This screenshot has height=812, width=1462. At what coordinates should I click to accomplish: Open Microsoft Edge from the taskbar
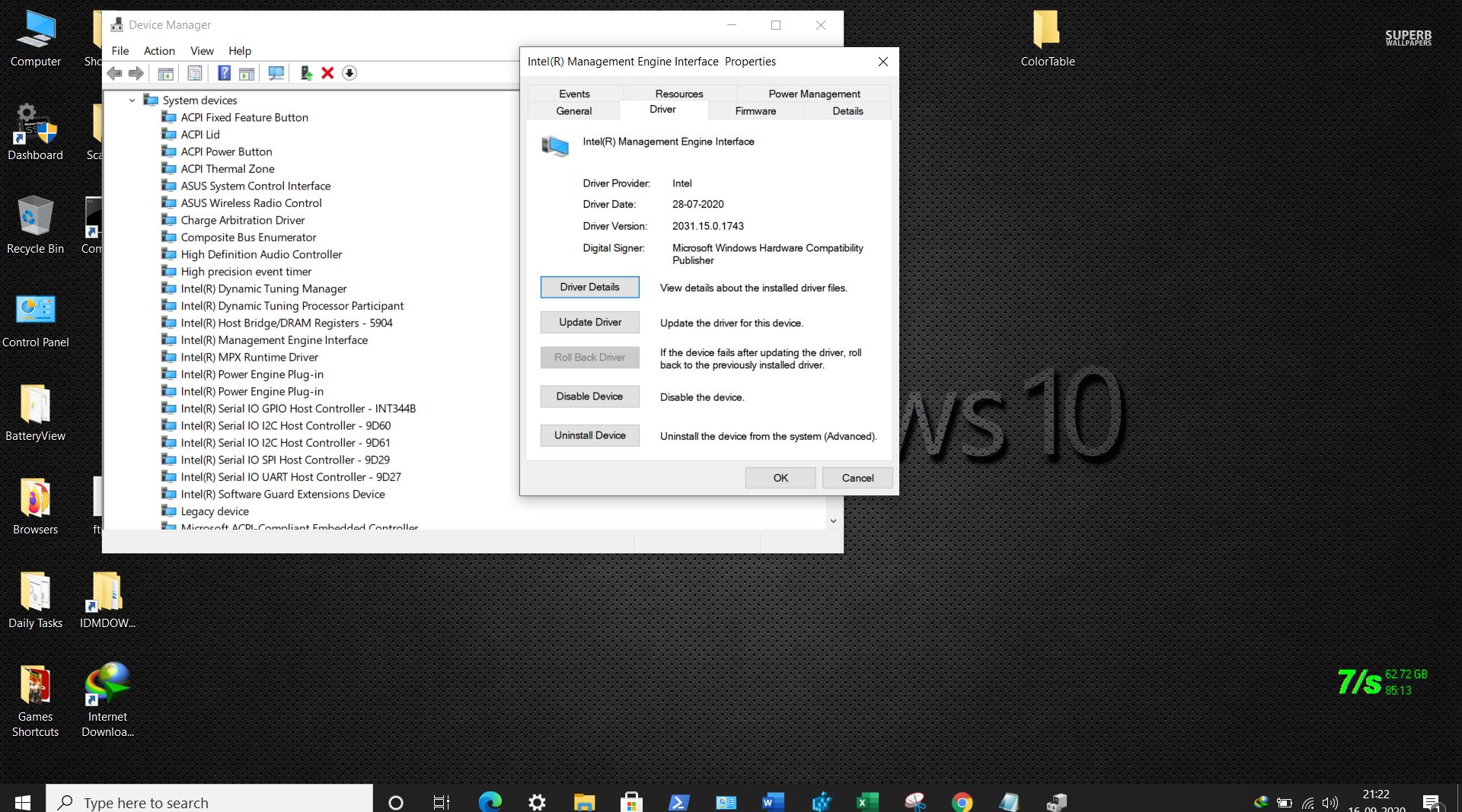pos(490,801)
